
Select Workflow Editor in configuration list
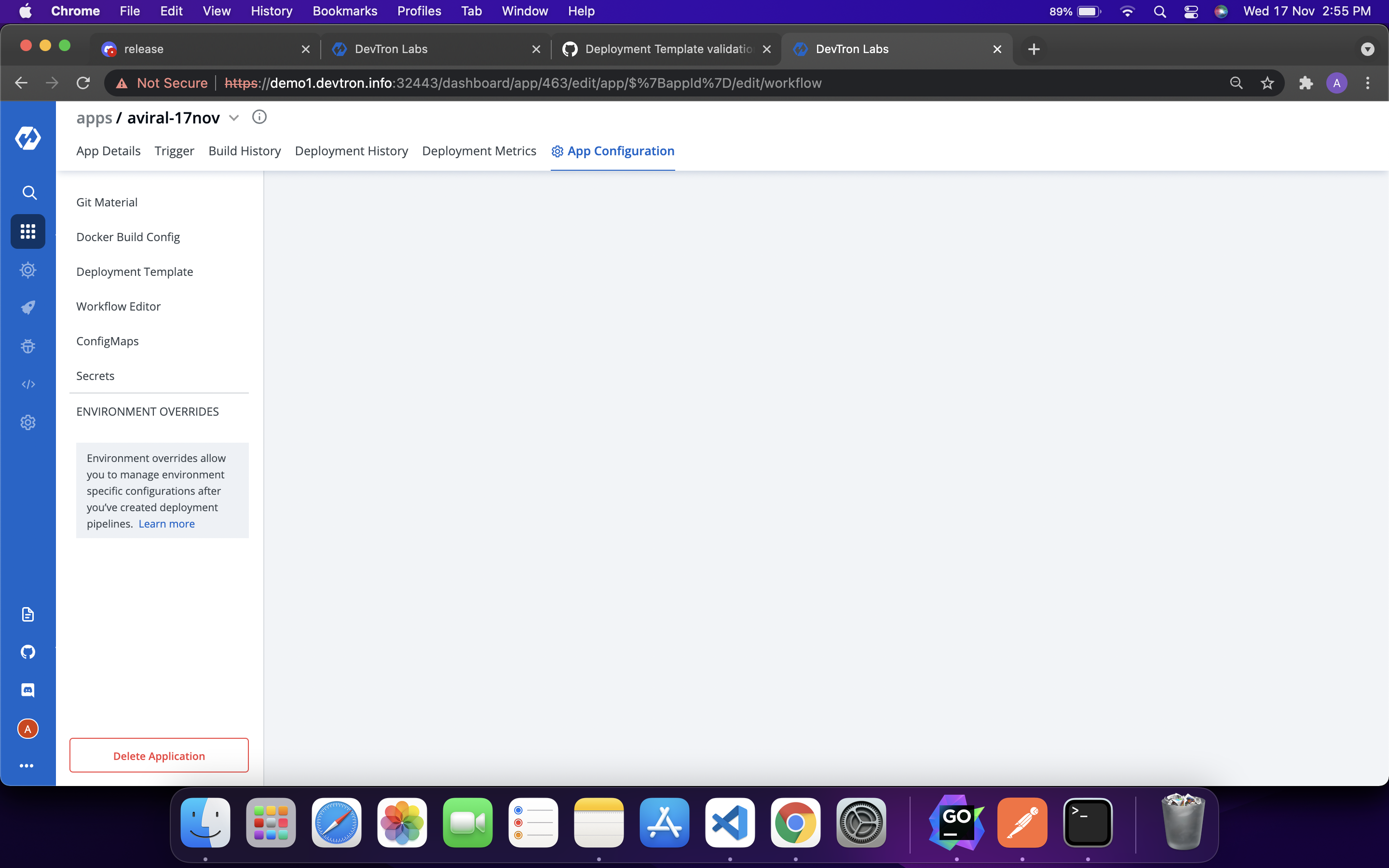tap(118, 307)
